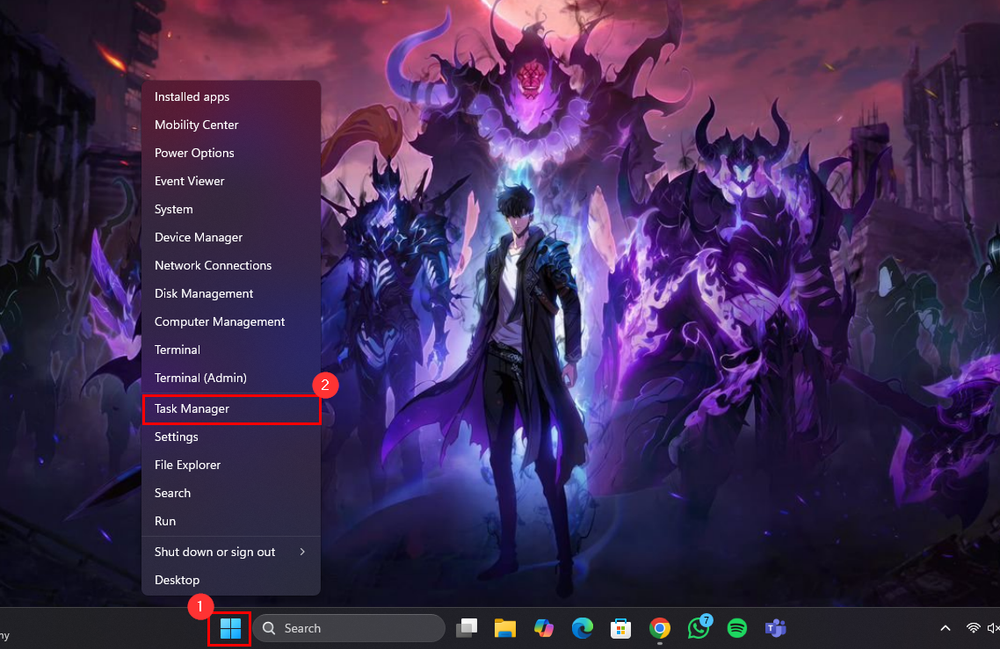Launch Event Viewer

coord(189,181)
